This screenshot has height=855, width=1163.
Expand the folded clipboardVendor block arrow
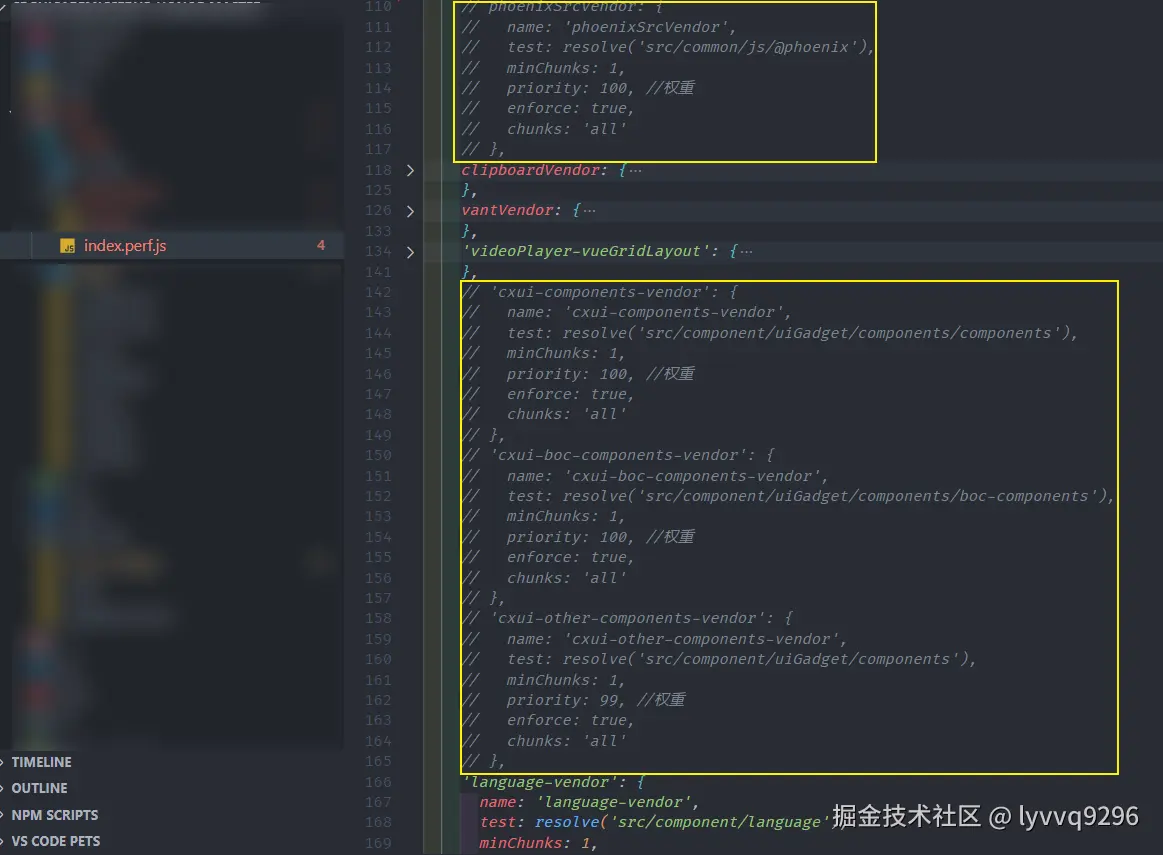[410, 171]
